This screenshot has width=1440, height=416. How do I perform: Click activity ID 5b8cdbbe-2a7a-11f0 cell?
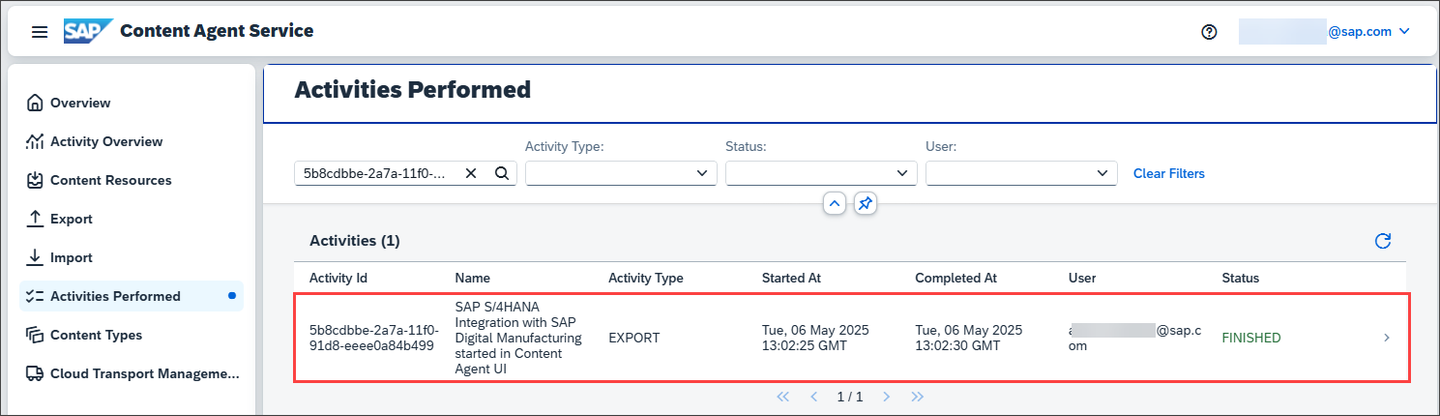[372, 338]
